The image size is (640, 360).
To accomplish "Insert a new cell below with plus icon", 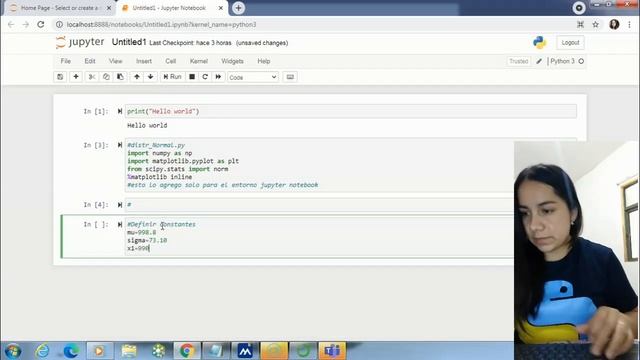I will click(x=76, y=77).
